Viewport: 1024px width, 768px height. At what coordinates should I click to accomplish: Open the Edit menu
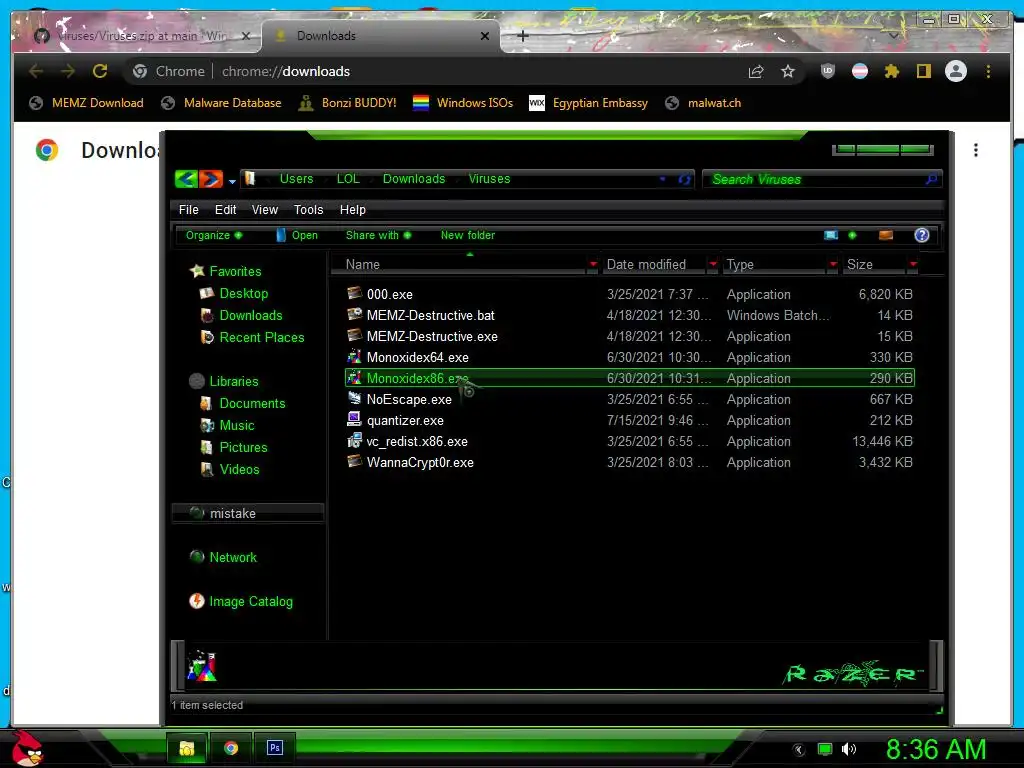[225, 210]
